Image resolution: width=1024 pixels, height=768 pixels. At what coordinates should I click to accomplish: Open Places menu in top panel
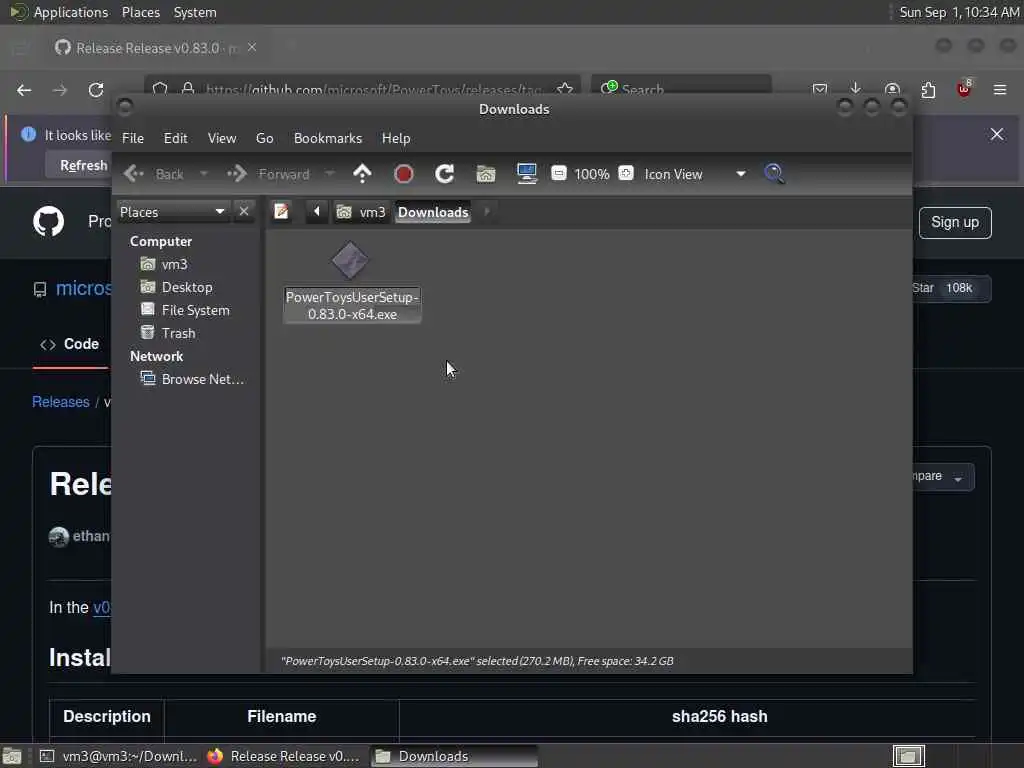140,12
